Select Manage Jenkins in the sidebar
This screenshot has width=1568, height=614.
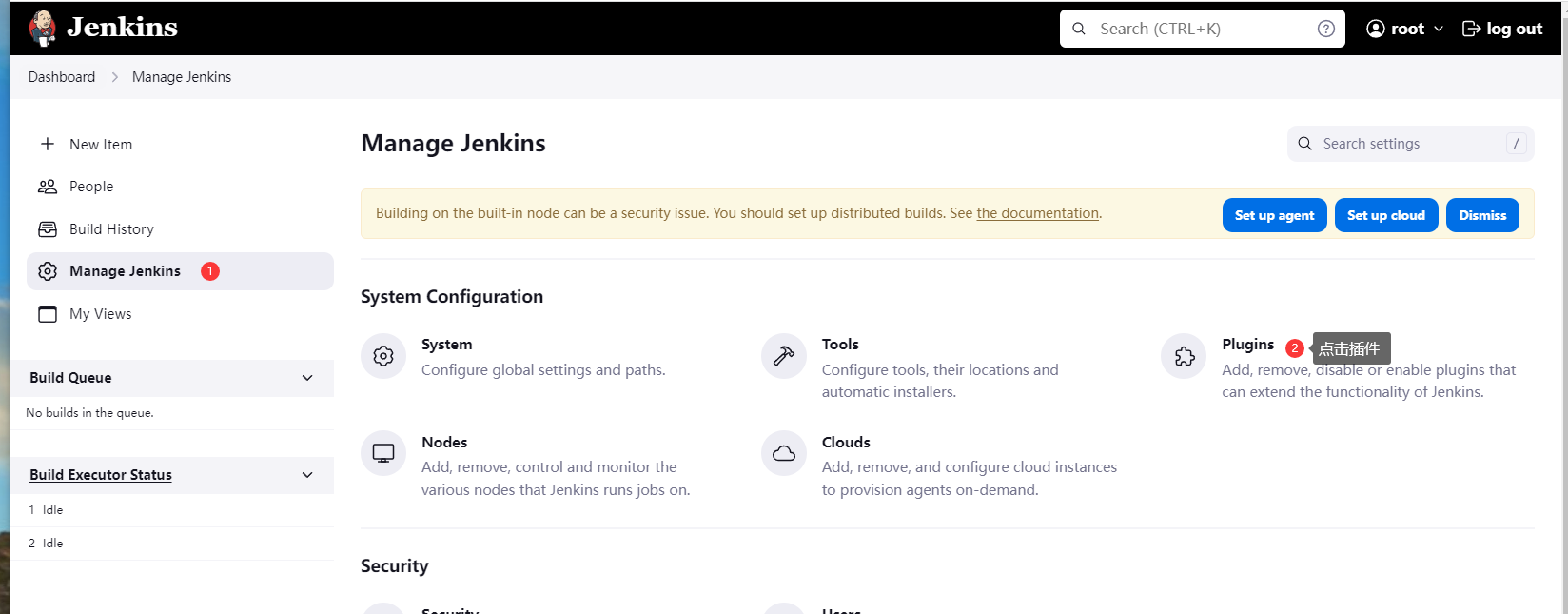[x=180, y=271]
